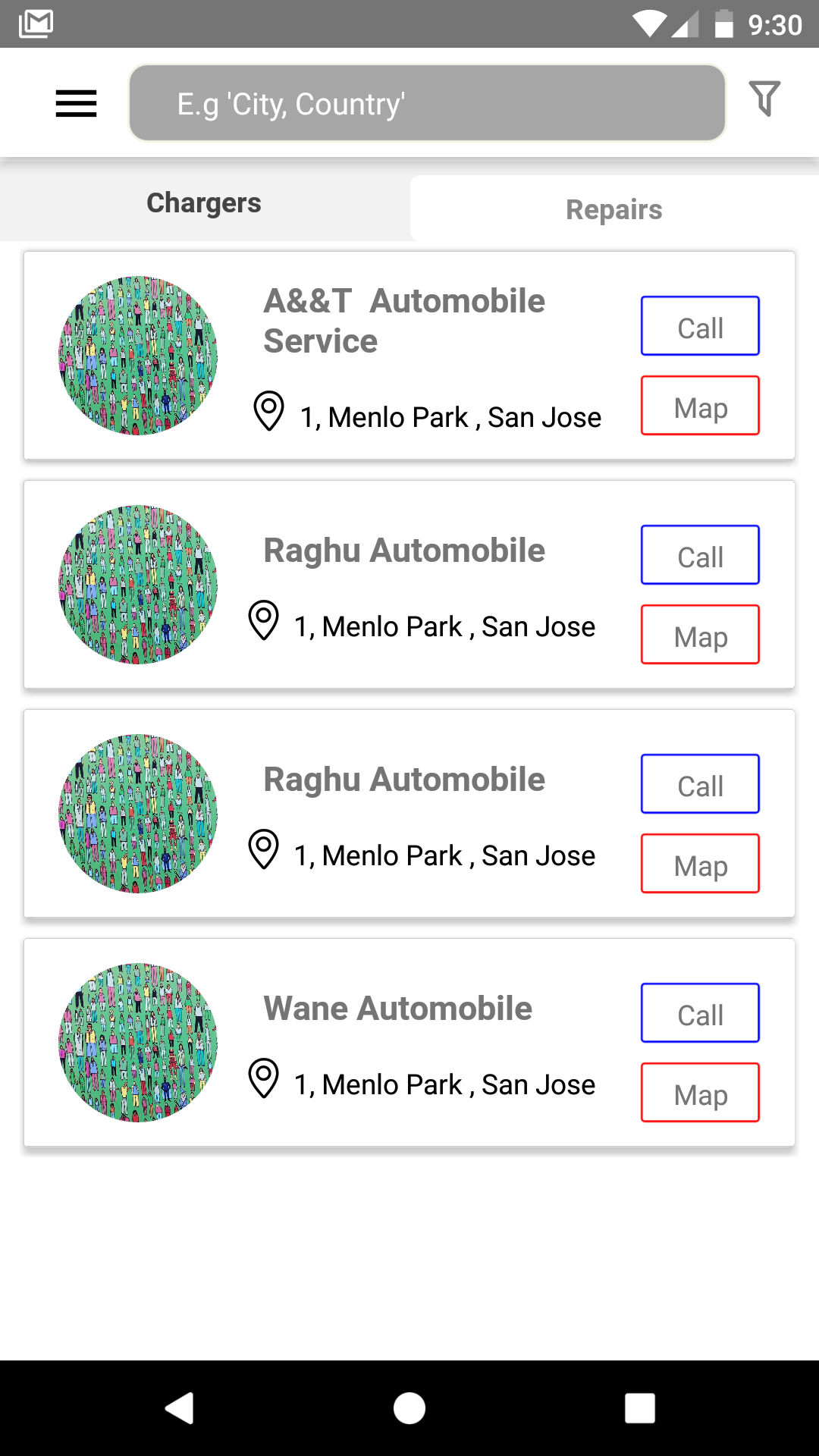Switch to the Repairs tab

[x=613, y=209]
